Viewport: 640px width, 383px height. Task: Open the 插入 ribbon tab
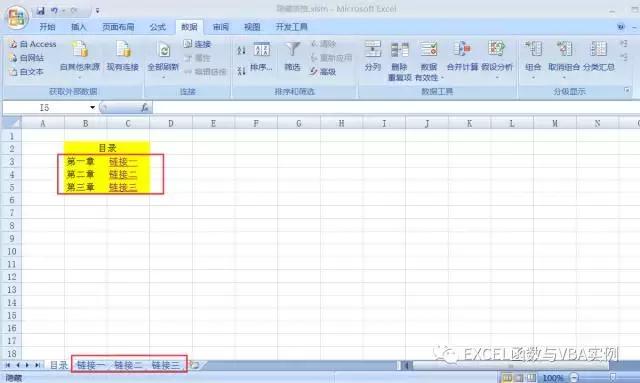78,27
